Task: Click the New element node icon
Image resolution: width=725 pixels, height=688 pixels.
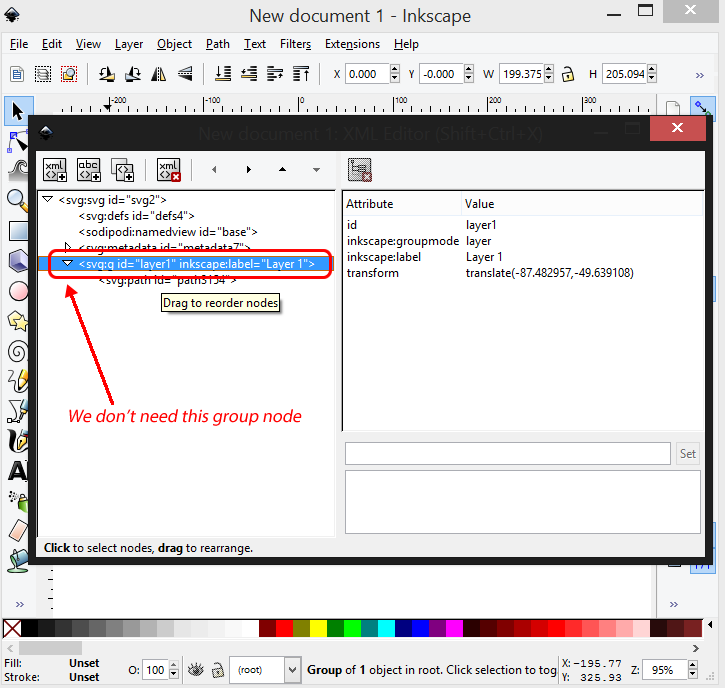Action: click(x=55, y=170)
